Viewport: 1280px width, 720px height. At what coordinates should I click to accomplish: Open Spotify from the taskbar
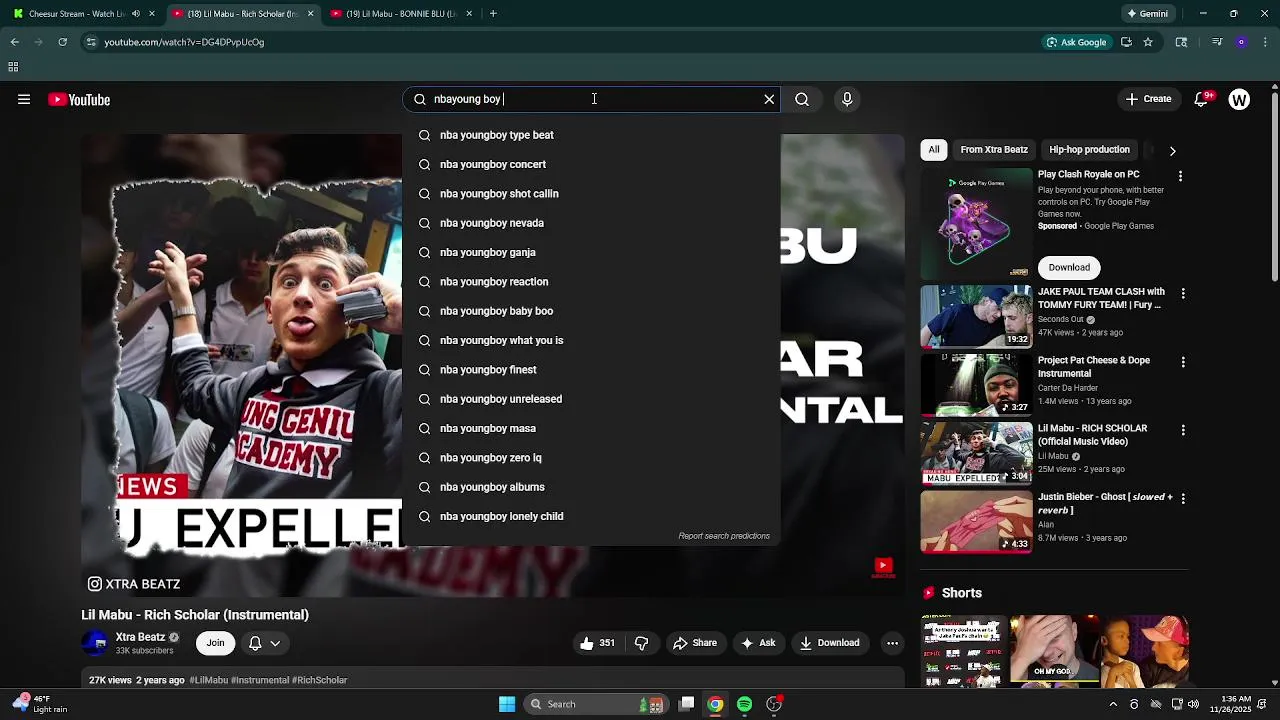[744, 704]
